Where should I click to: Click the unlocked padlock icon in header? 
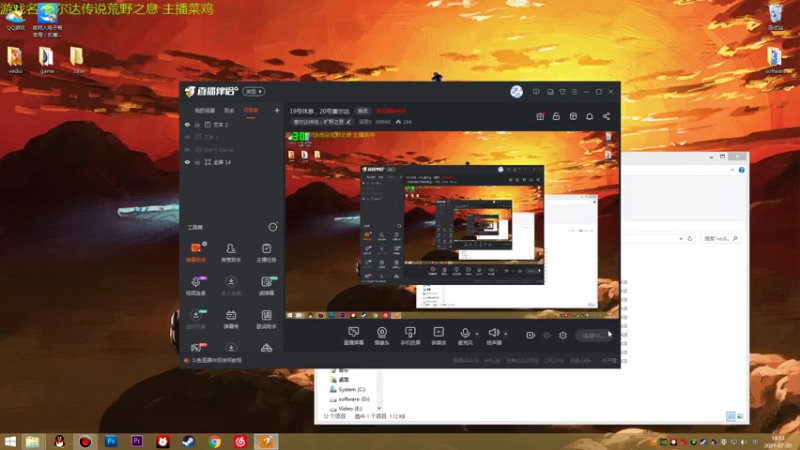[x=556, y=116]
